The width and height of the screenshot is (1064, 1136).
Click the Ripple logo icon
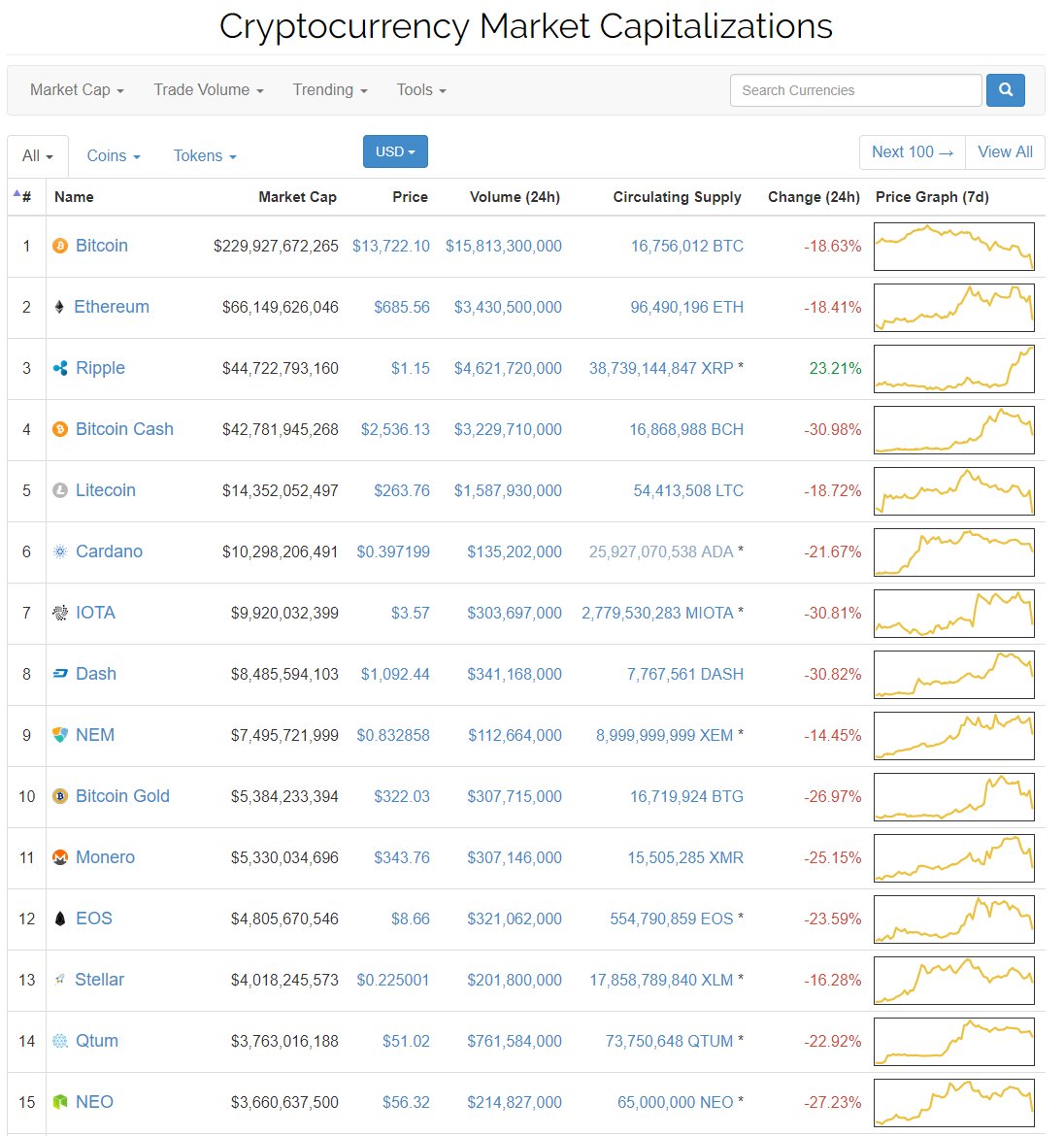[x=60, y=368]
